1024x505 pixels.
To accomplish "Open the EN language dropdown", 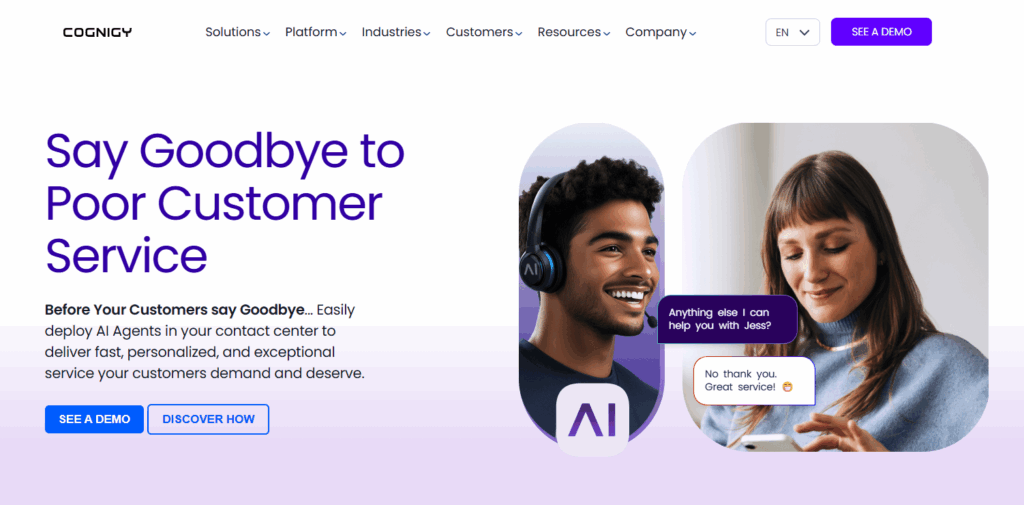I will 792,32.
